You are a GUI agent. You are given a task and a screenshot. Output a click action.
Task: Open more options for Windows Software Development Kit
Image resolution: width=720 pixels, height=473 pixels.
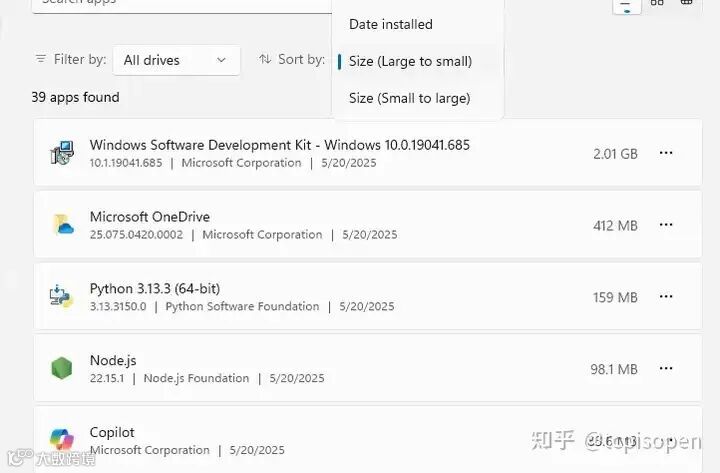(666, 154)
